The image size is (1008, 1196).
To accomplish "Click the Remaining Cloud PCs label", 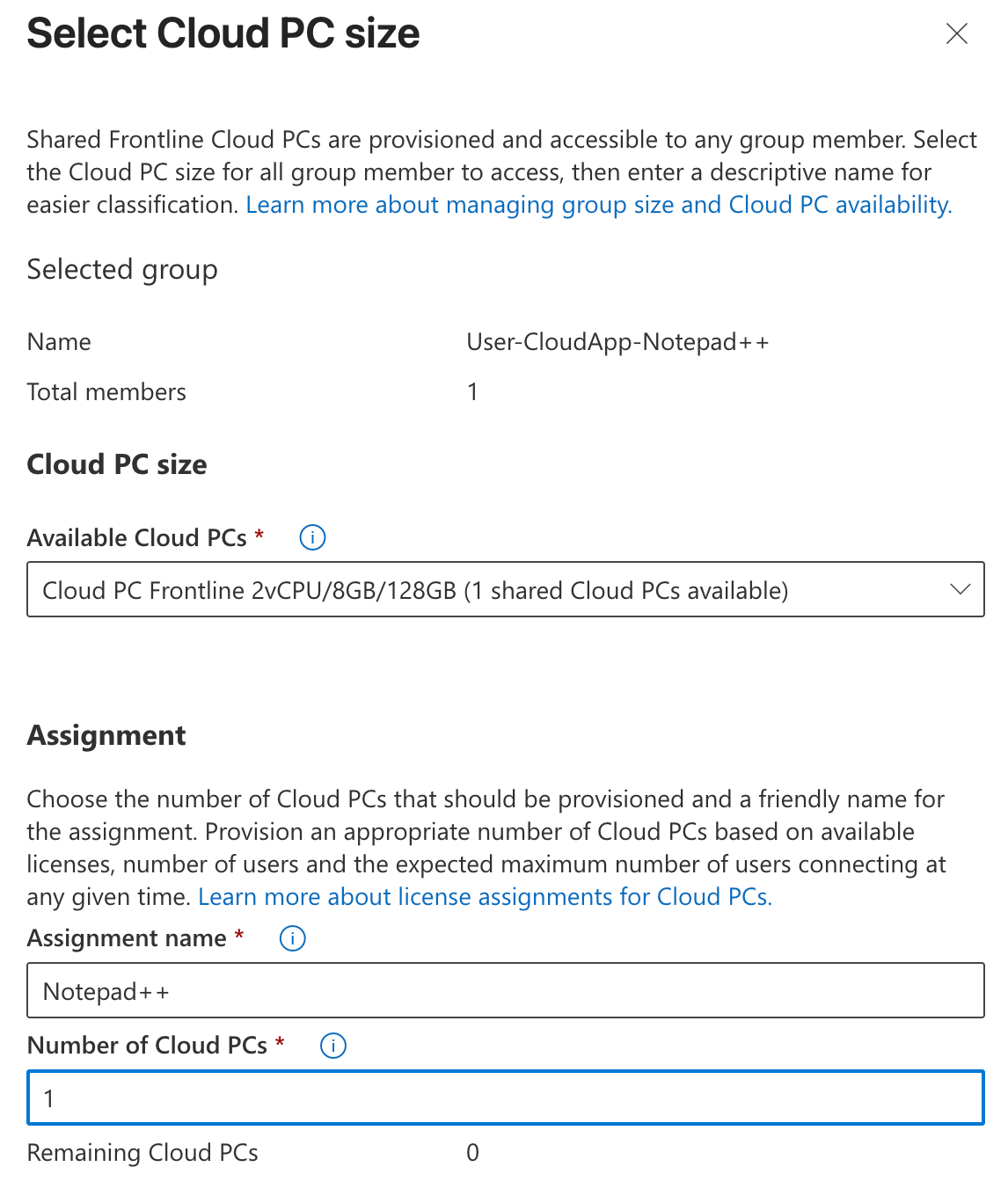I will pos(142,1153).
